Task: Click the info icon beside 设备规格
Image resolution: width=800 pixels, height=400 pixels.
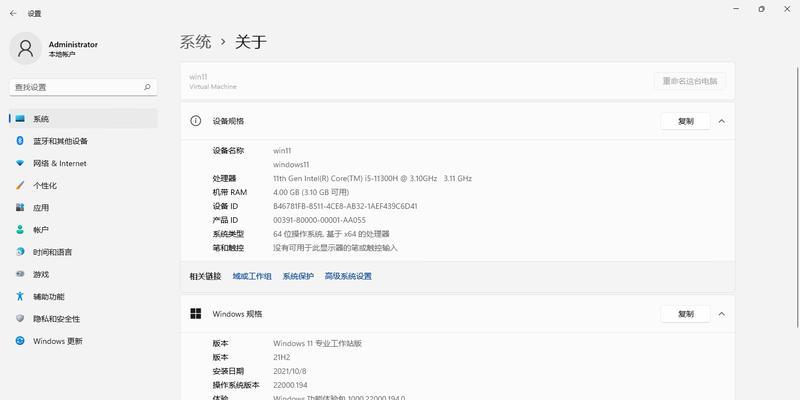Action: 195,121
